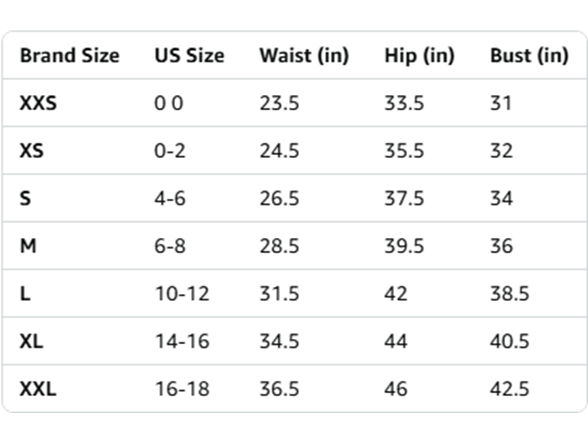Click the hip value 44
Viewport: 588px width, 441px height.
point(396,341)
